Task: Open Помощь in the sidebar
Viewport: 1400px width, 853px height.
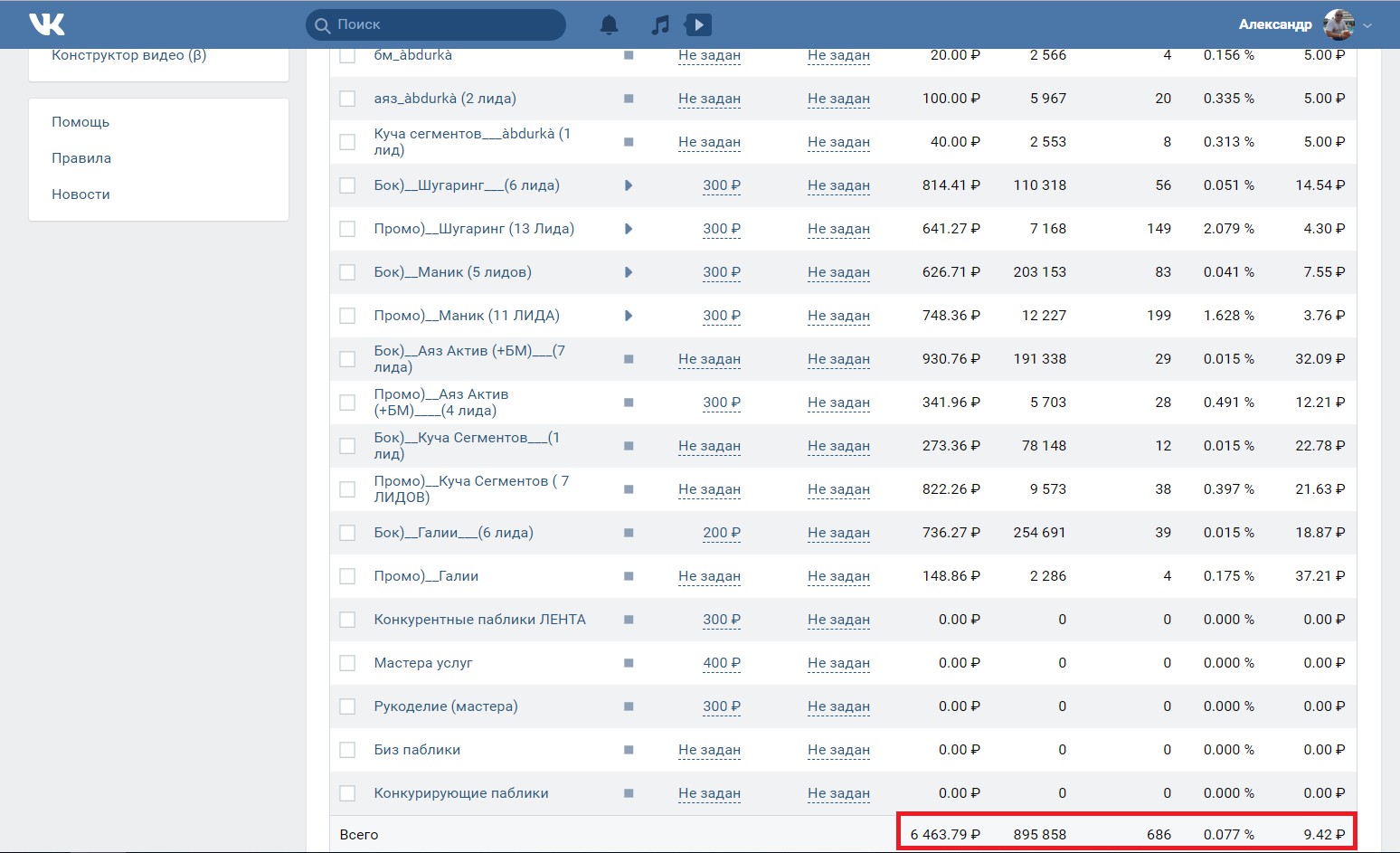Action: (x=80, y=122)
